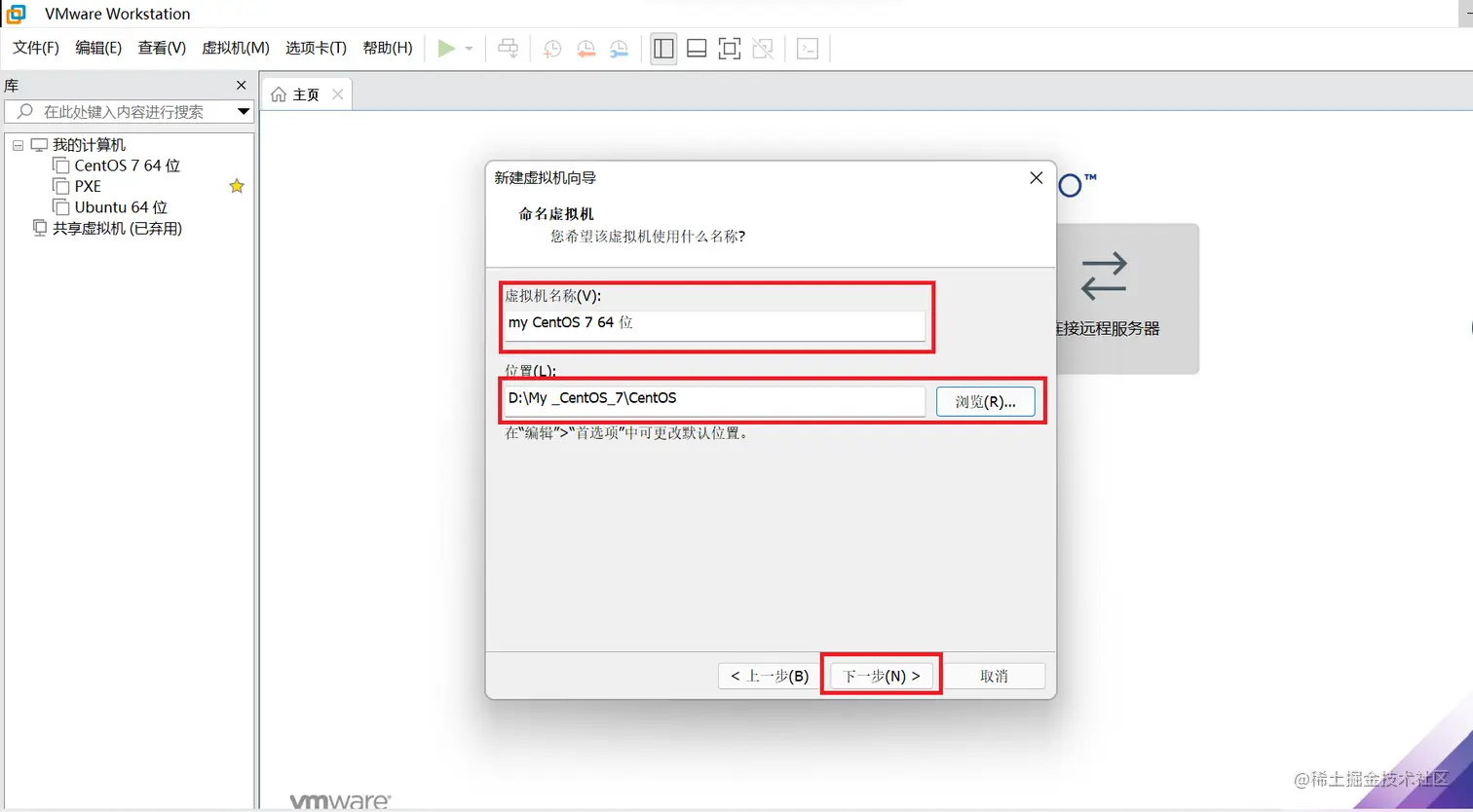Close the 库 library panel
Image resolution: width=1473 pixels, height=812 pixels.
242,86
